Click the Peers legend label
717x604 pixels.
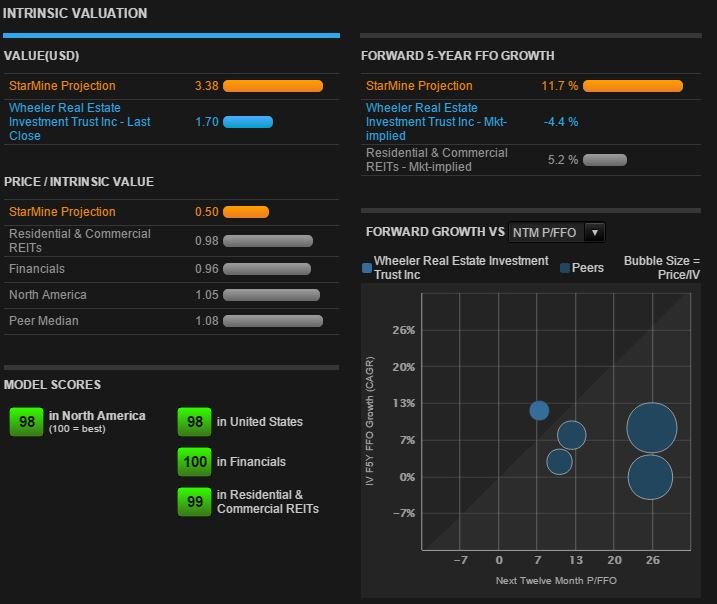[x=588, y=268]
